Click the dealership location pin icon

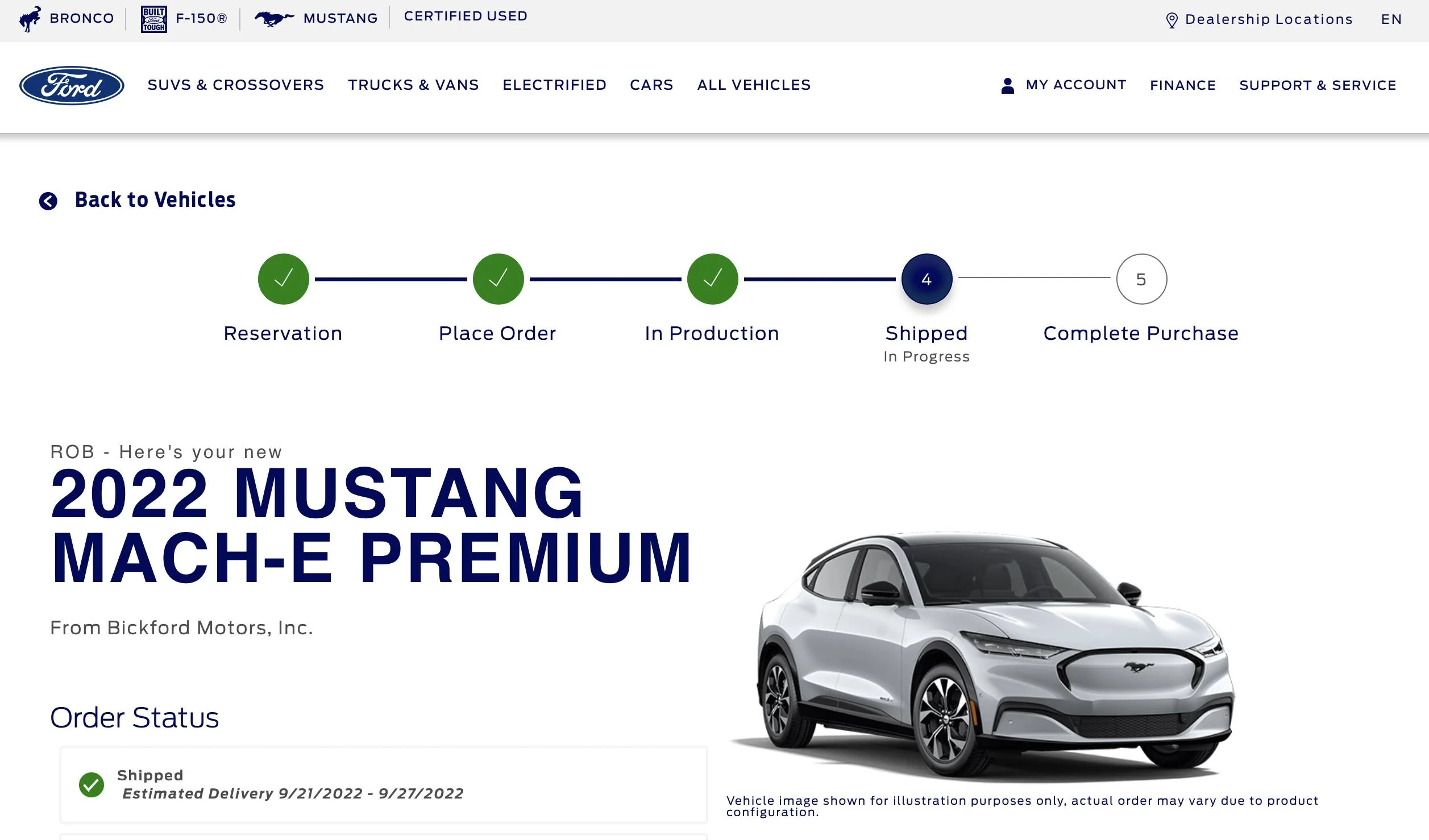point(1172,20)
